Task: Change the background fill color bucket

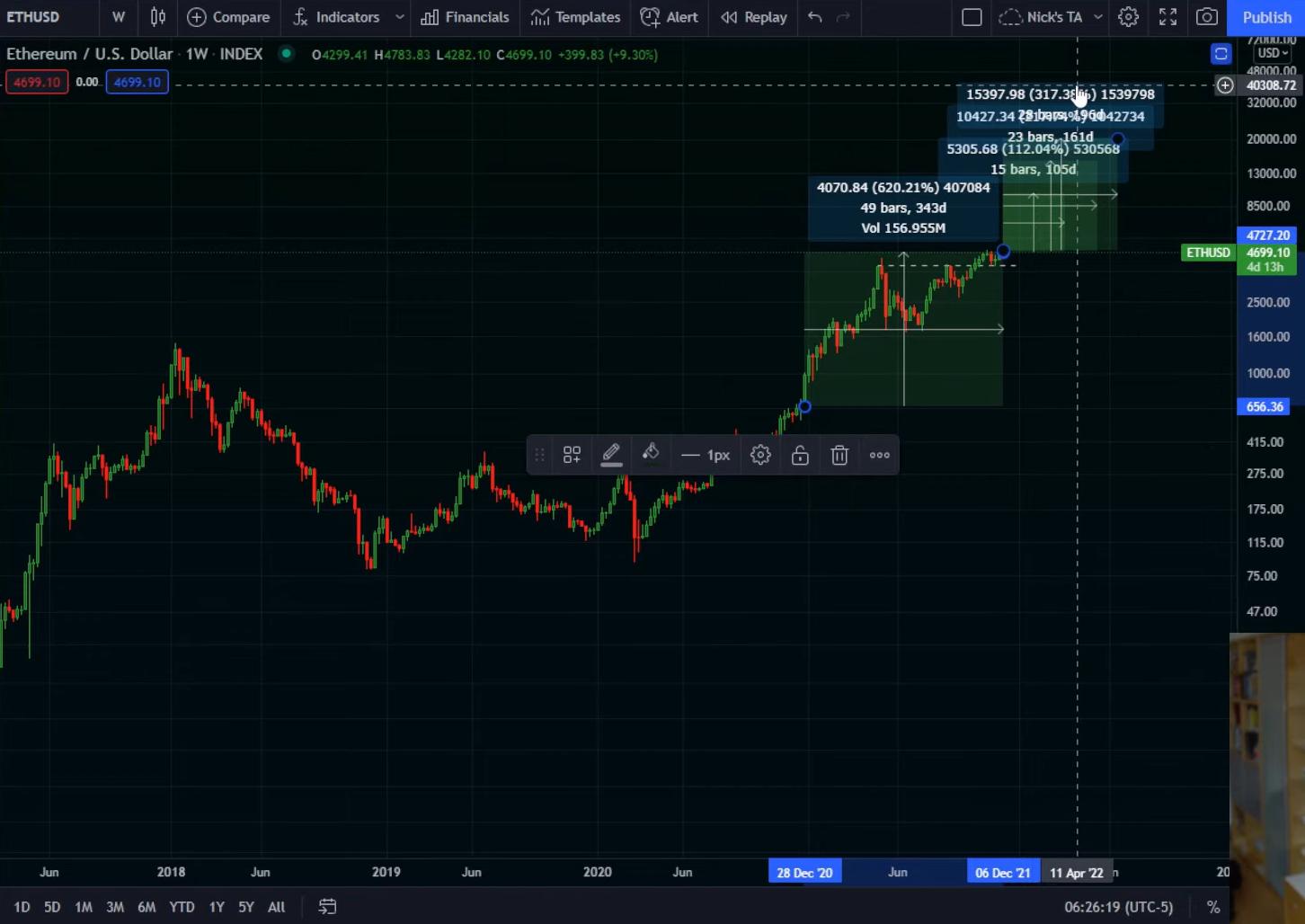Action: click(651, 454)
